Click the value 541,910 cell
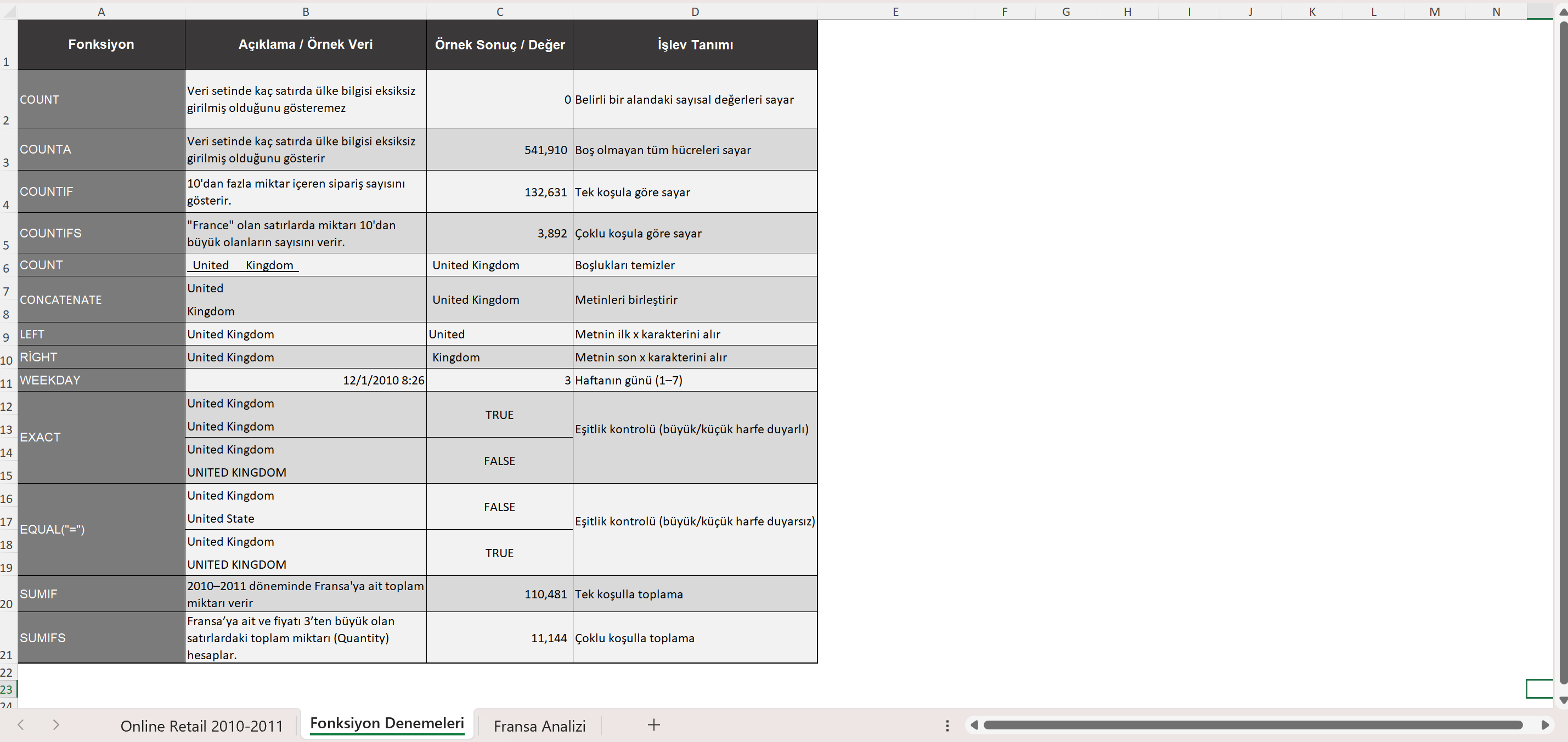This screenshot has height=742, width=1568. (x=500, y=150)
